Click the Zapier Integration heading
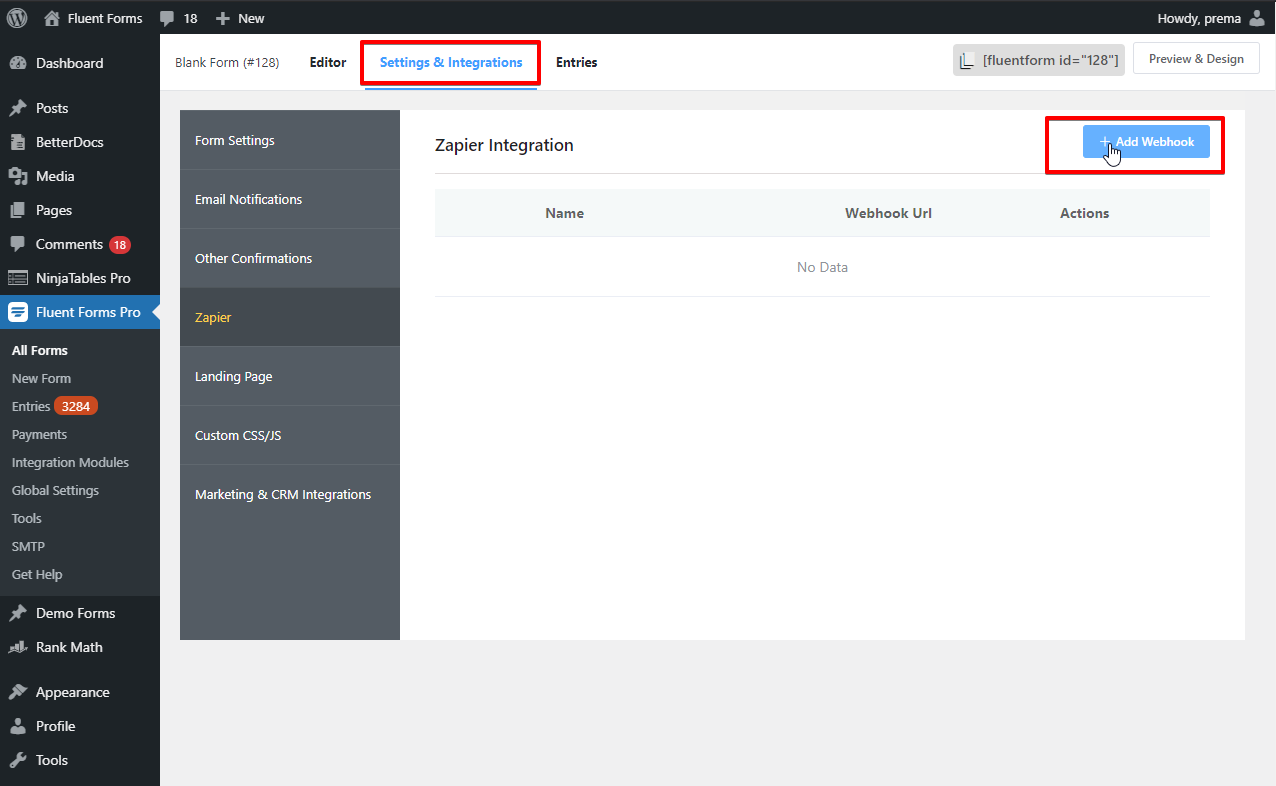 tap(504, 145)
